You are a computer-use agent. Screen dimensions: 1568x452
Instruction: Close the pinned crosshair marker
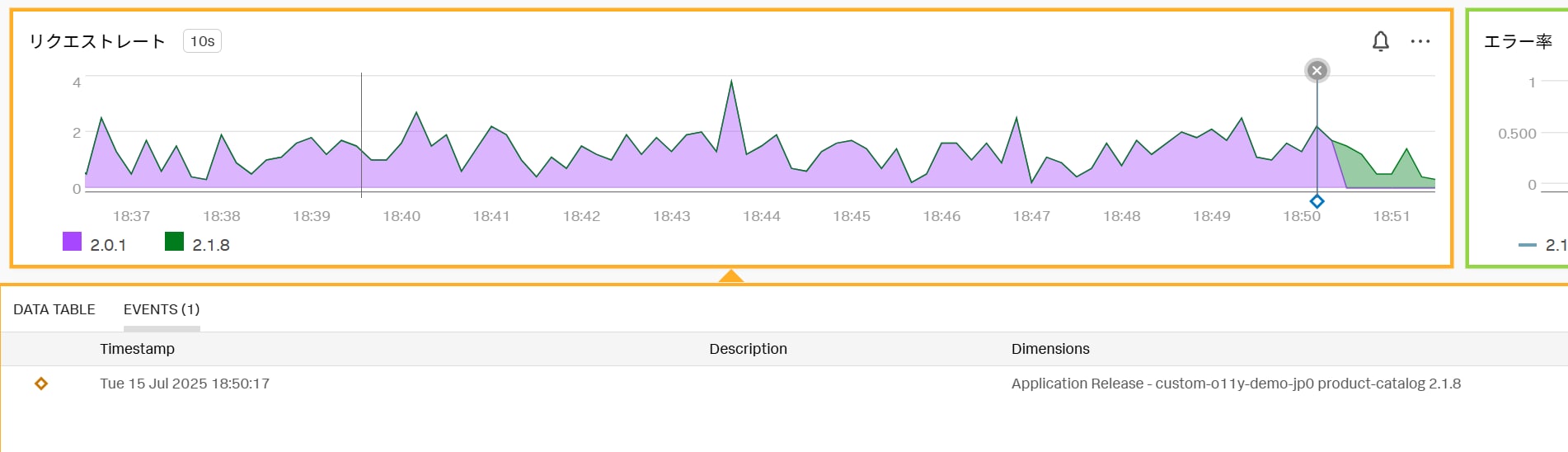[1317, 71]
